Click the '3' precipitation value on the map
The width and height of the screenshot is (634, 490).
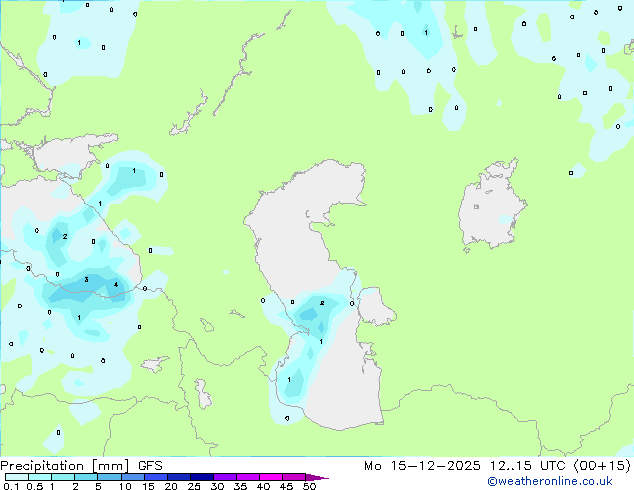pyautogui.click(x=86, y=279)
